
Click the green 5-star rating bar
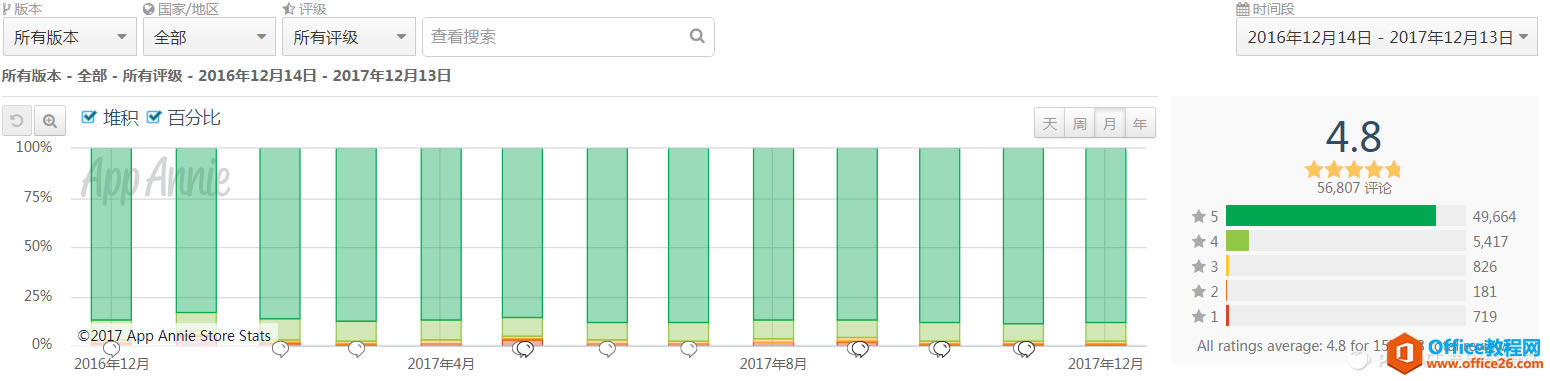coord(1330,216)
